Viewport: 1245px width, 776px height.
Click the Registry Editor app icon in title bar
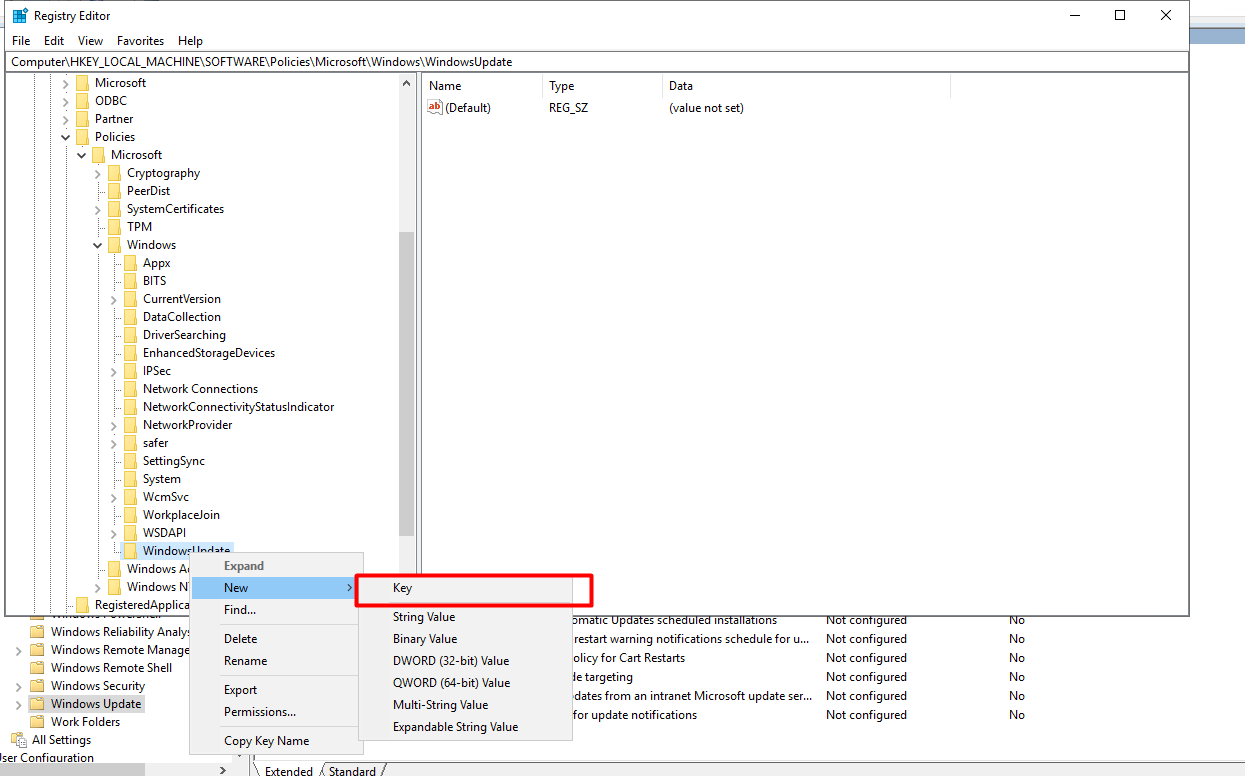(20, 16)
